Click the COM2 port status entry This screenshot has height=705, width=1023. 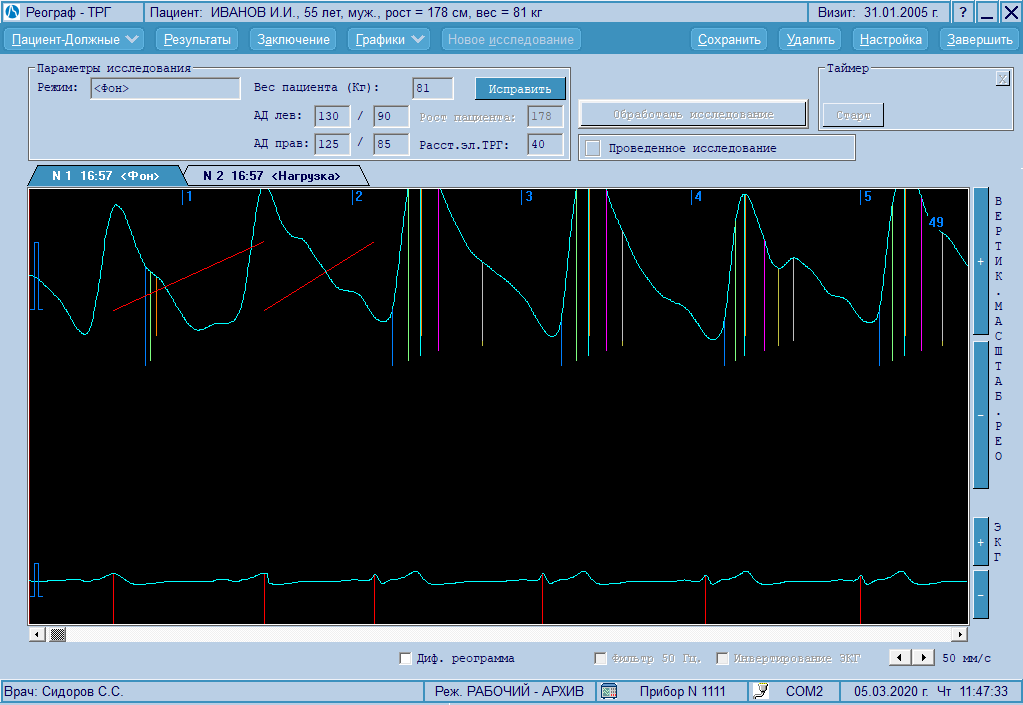[804, 691]
